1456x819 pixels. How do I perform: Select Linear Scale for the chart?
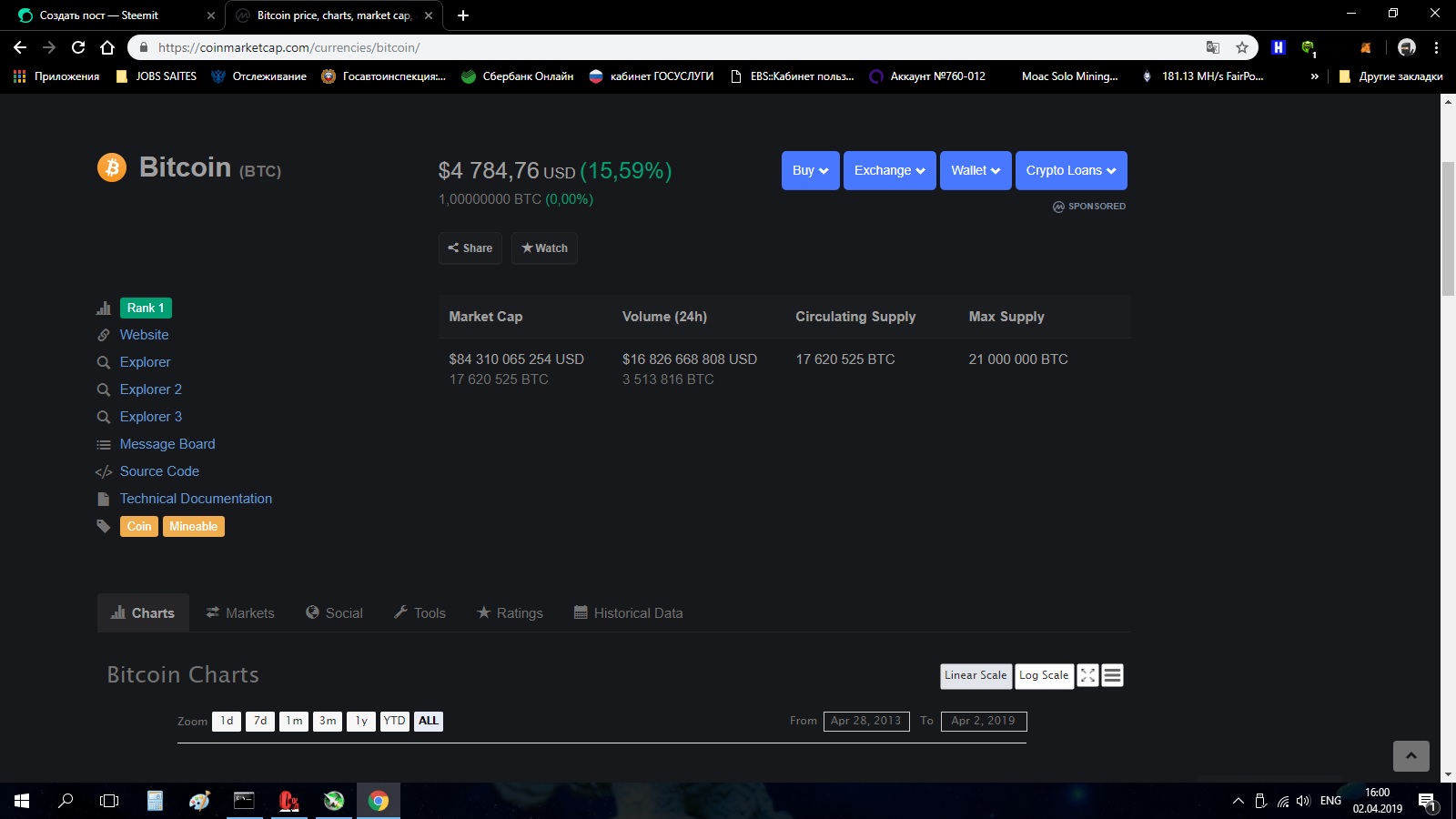click(x=976, y=675)
